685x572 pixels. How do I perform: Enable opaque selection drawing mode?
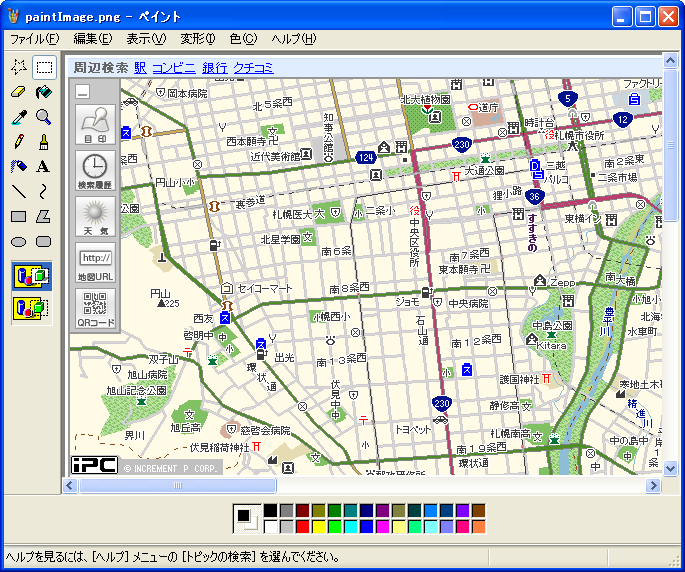[32, 277]
